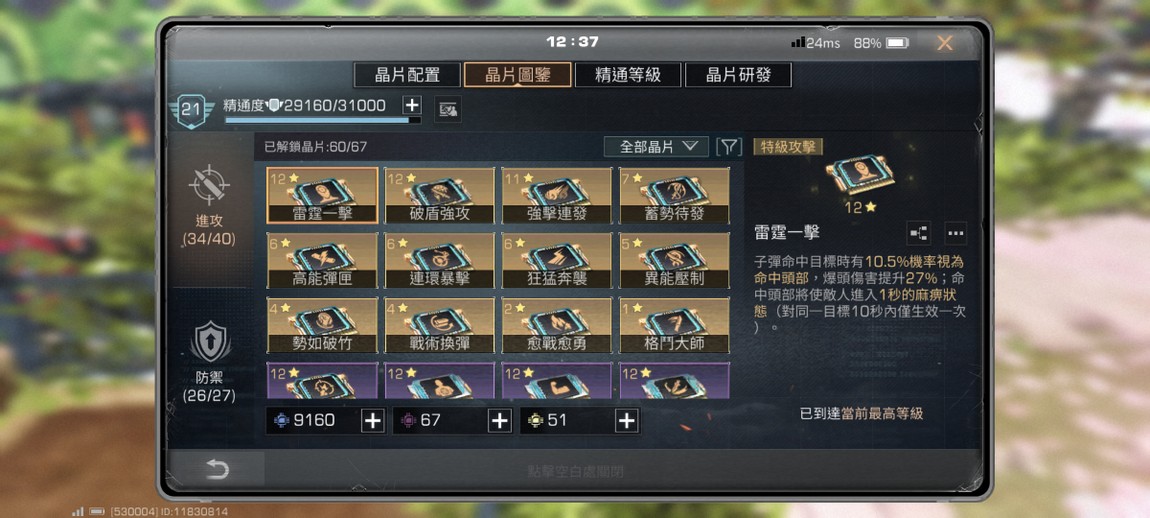Tap the back arrow button

pyautogui.click(x=216, y=469)
